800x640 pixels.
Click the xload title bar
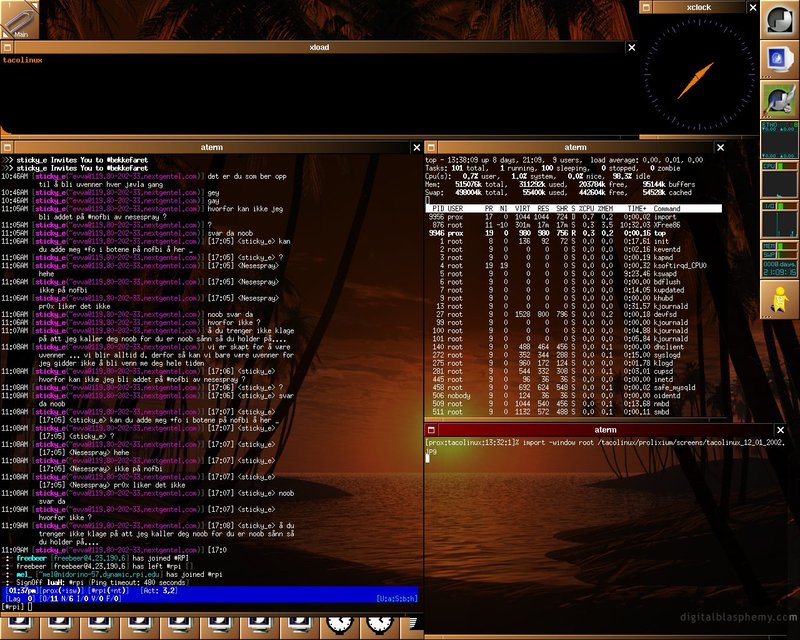(319, 47)
